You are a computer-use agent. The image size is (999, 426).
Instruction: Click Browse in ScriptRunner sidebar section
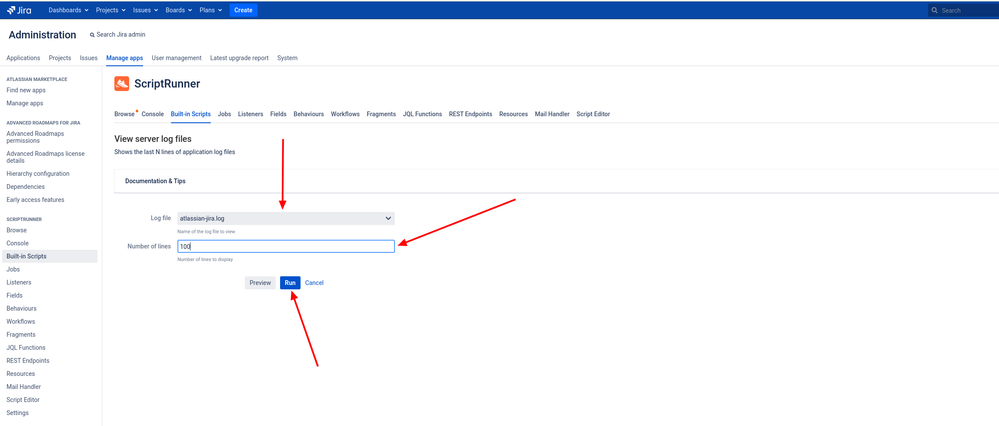point(17,231)
